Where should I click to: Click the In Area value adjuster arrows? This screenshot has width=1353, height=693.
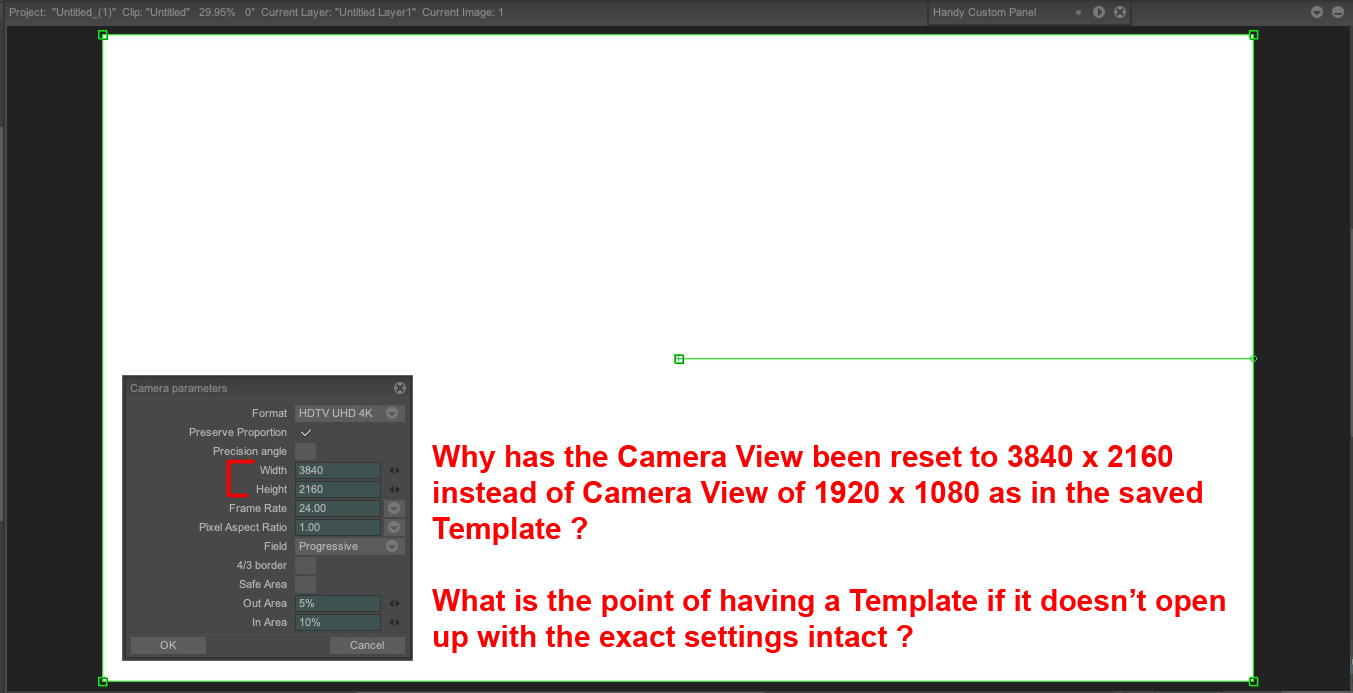click(x=394, y=622)
